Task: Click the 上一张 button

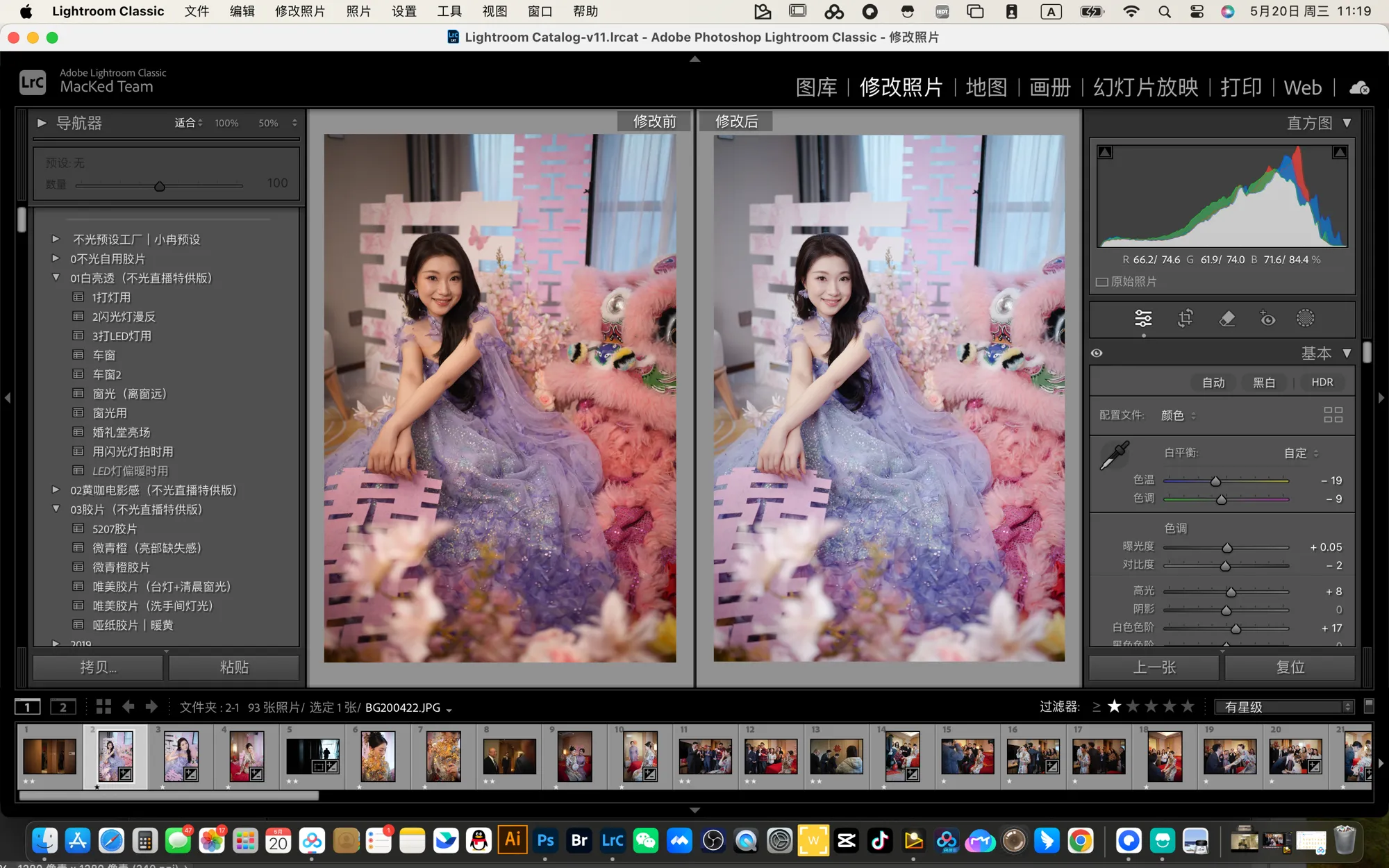Action: point(1154,667)
